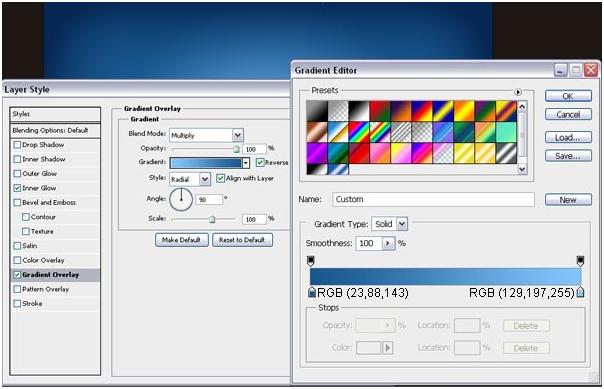Screen dimensions: 604x389
Task: Choose the rainbow spectrum gradient preset
Action: pos(359,132)
